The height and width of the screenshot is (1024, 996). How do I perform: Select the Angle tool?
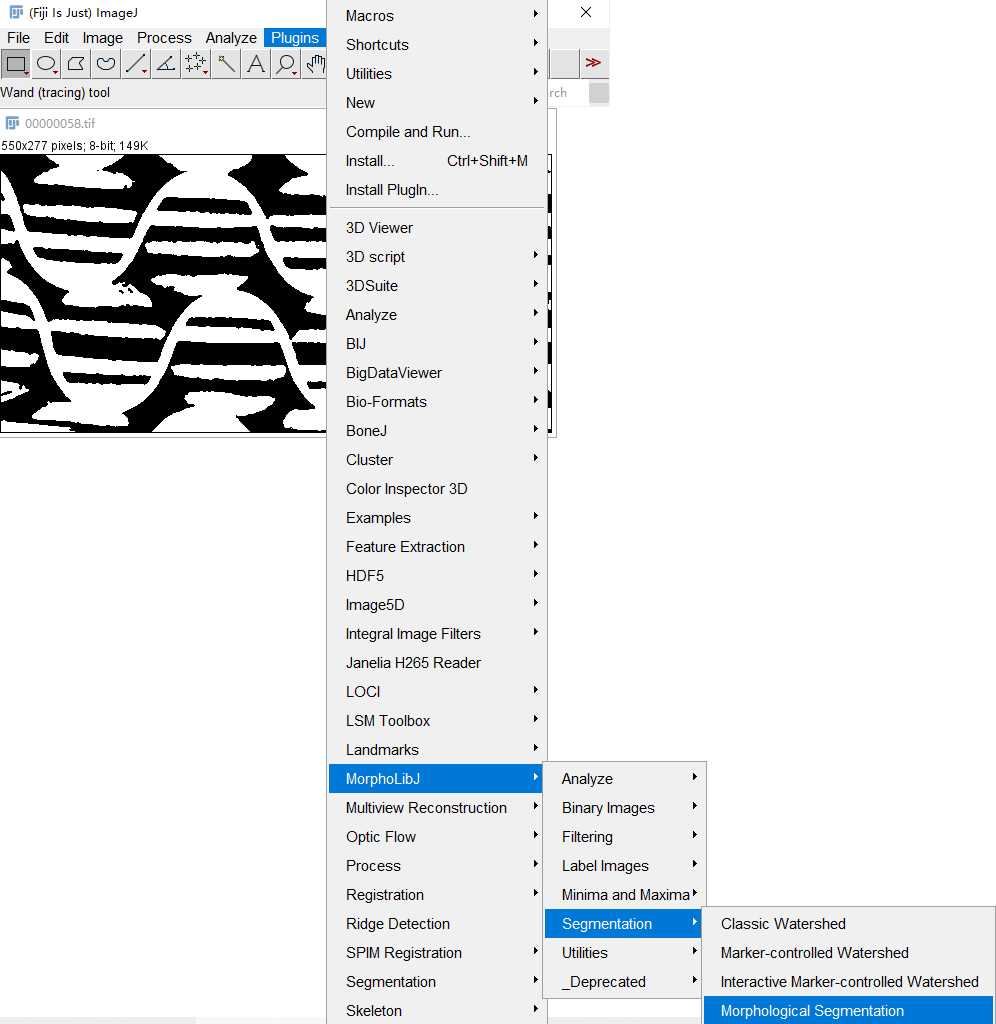pos(166,64)
